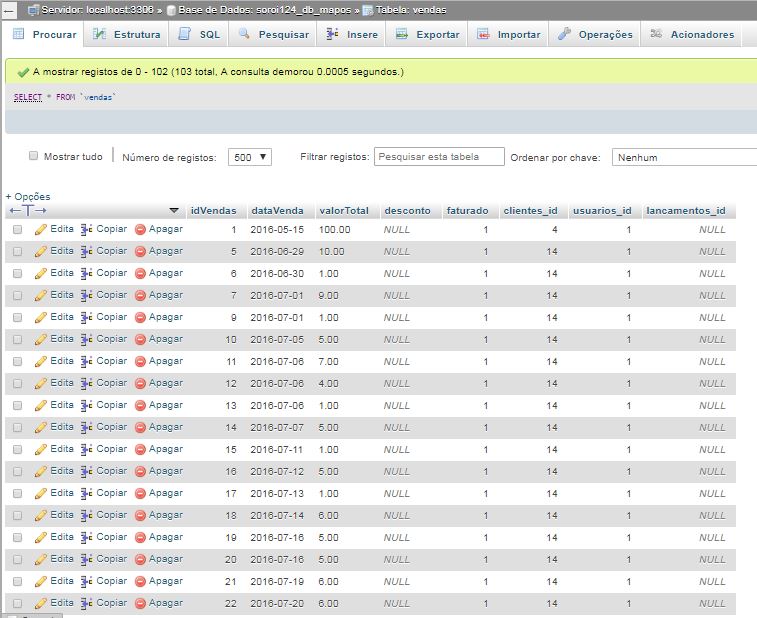Sort by faturado column header
The height and width of the screenshot is (618, 757).
467,211
